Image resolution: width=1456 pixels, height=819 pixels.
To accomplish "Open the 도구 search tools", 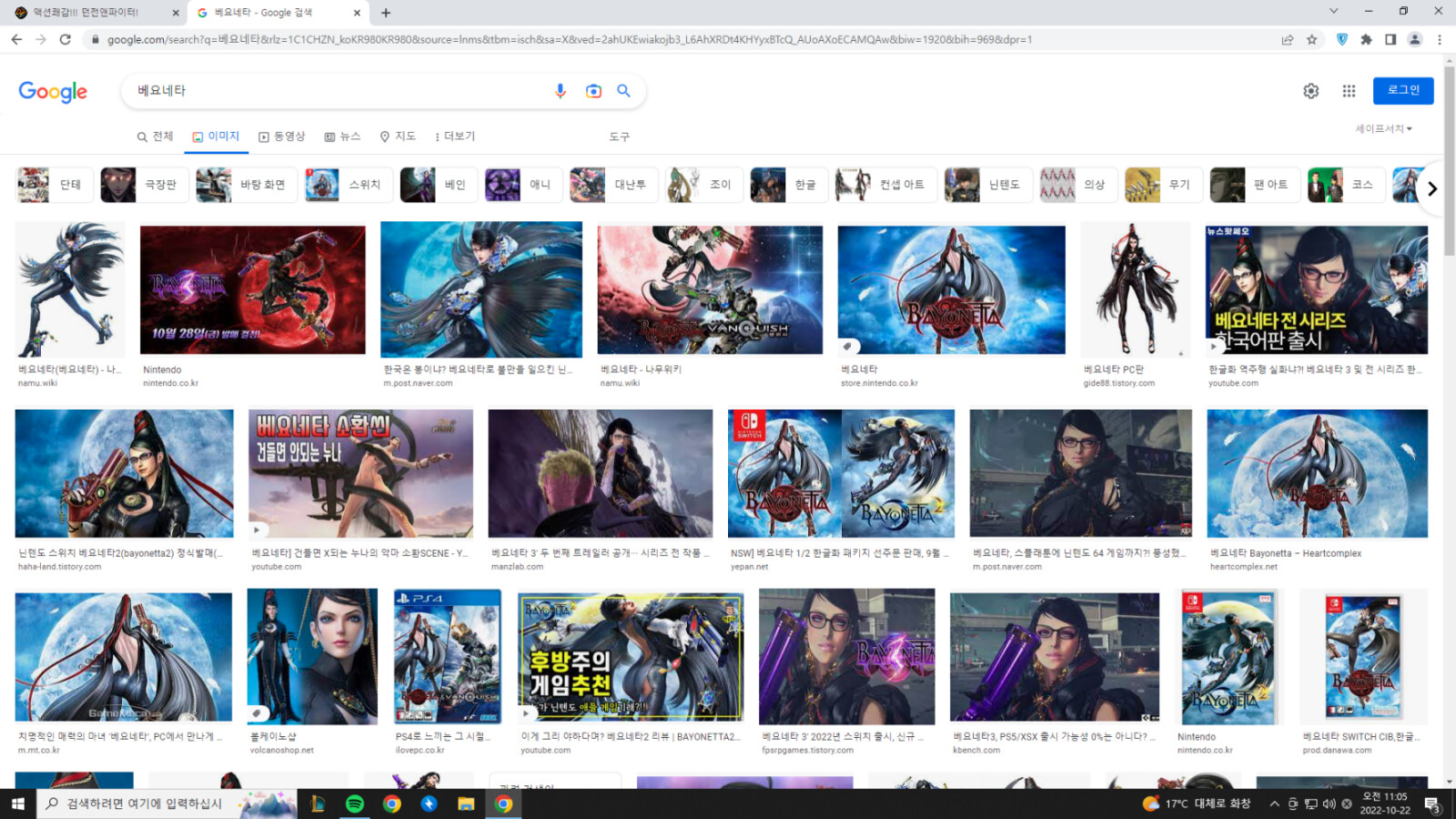I will click(619, 136).
